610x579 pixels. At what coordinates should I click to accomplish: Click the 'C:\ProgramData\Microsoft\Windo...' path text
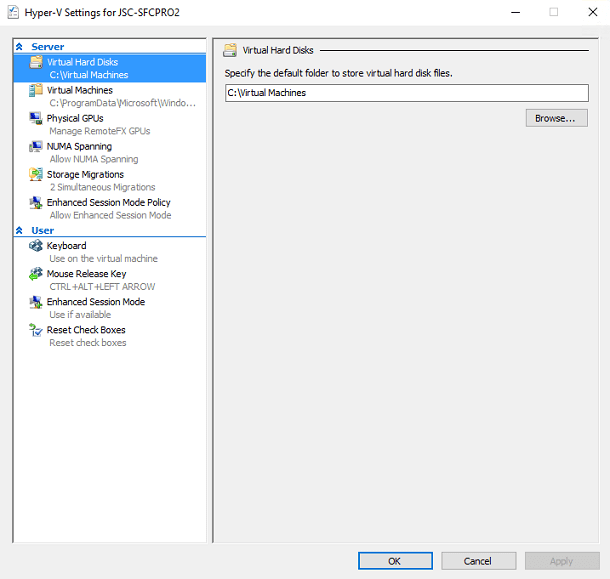coord(123,103)
